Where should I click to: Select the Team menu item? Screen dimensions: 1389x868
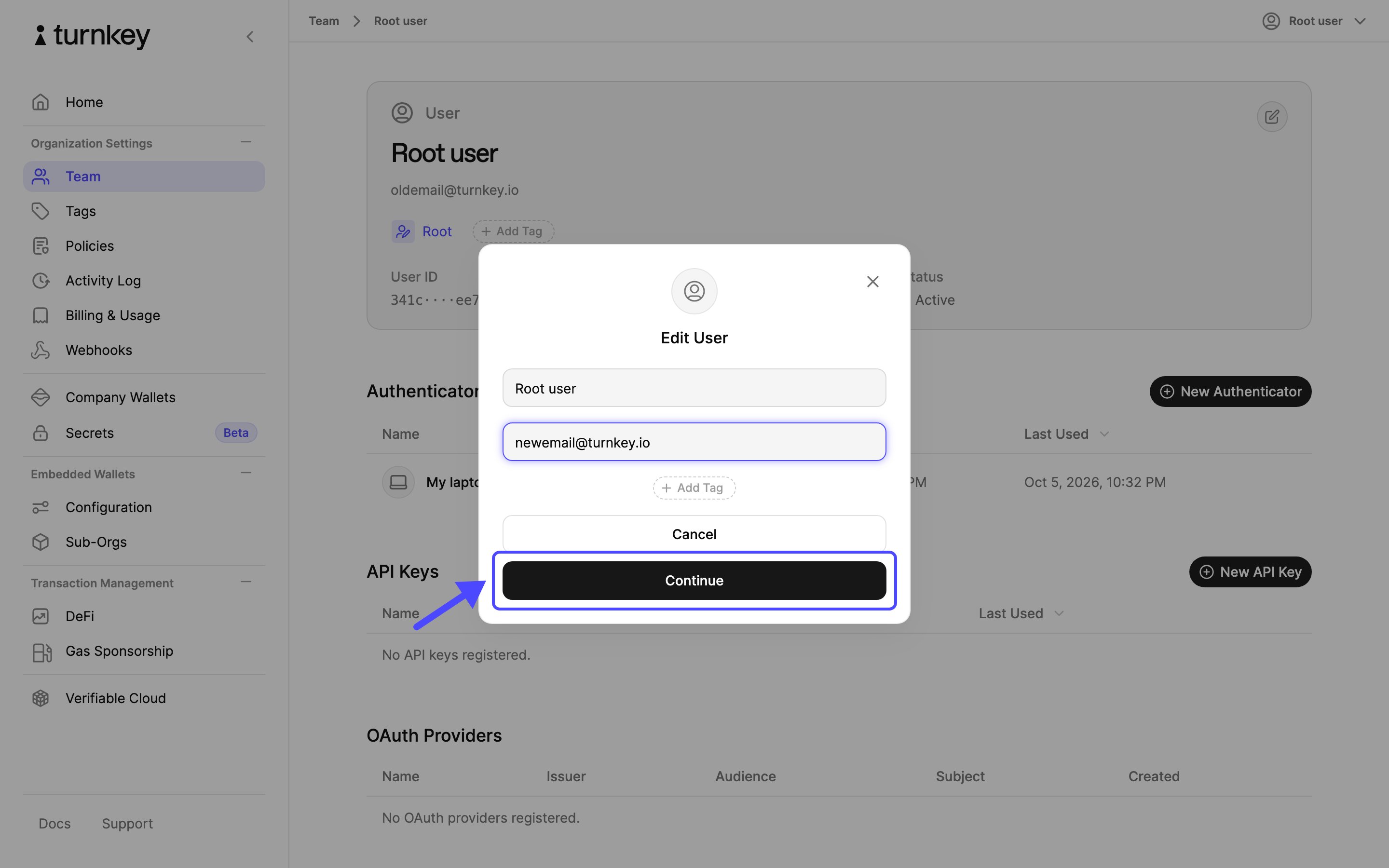tap(144, 176)
